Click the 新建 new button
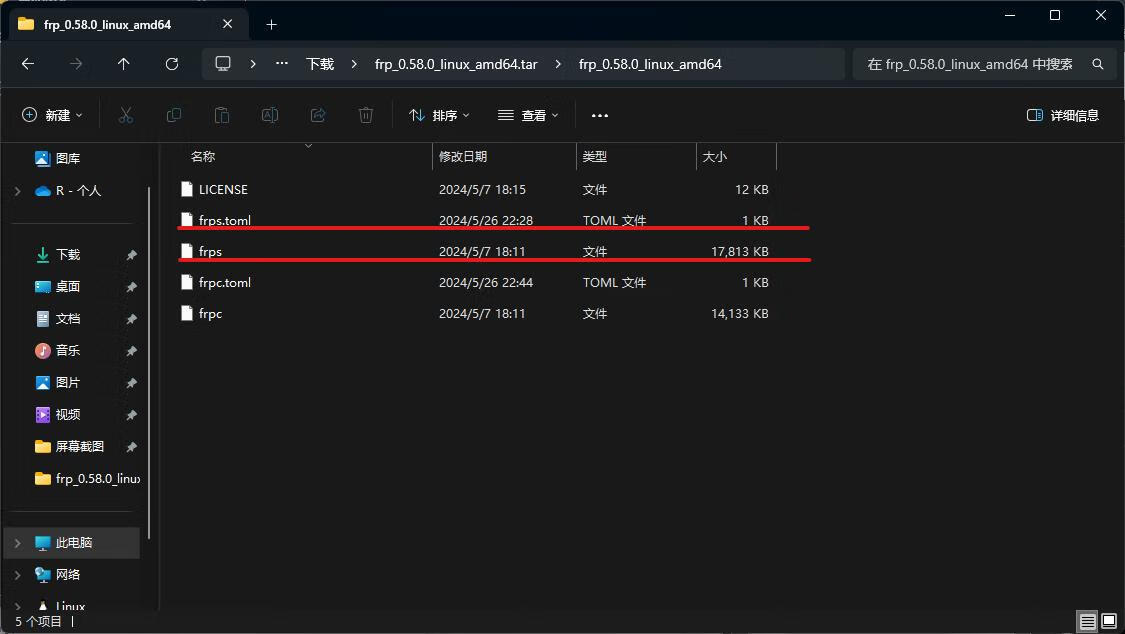 tap(53, 115)
